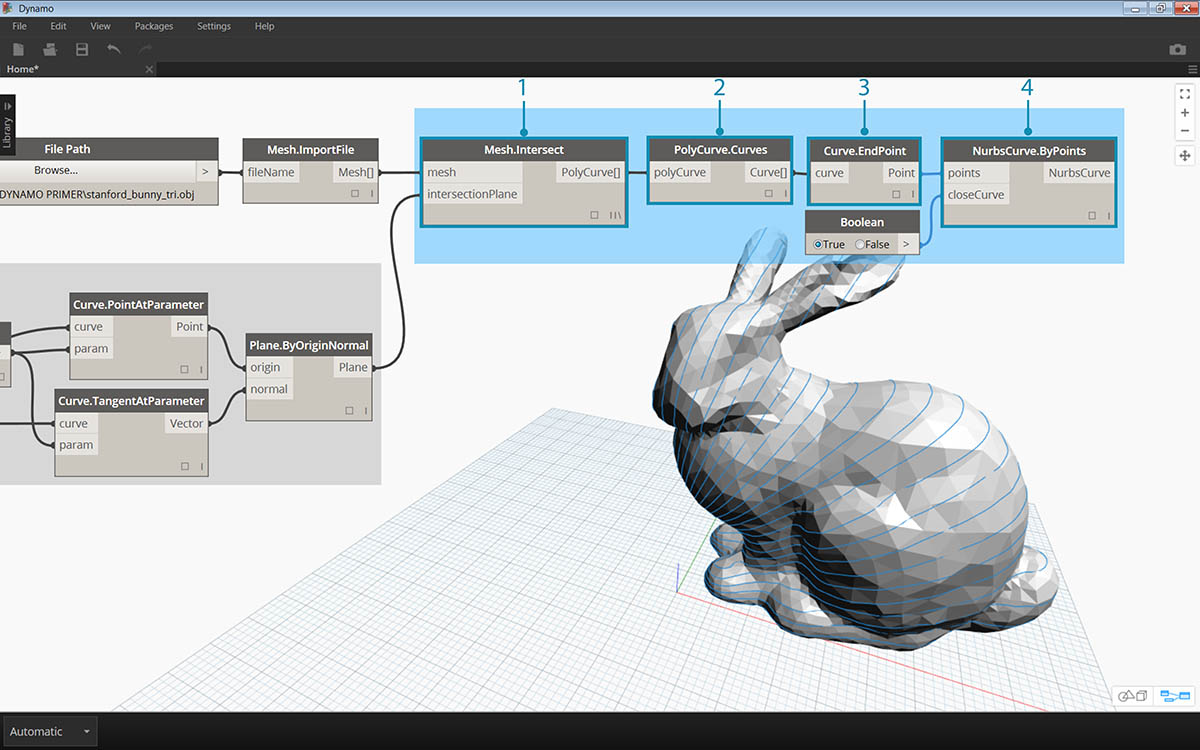
Task: Open the Automatic run mode dropdown
Action: [50, 731]
